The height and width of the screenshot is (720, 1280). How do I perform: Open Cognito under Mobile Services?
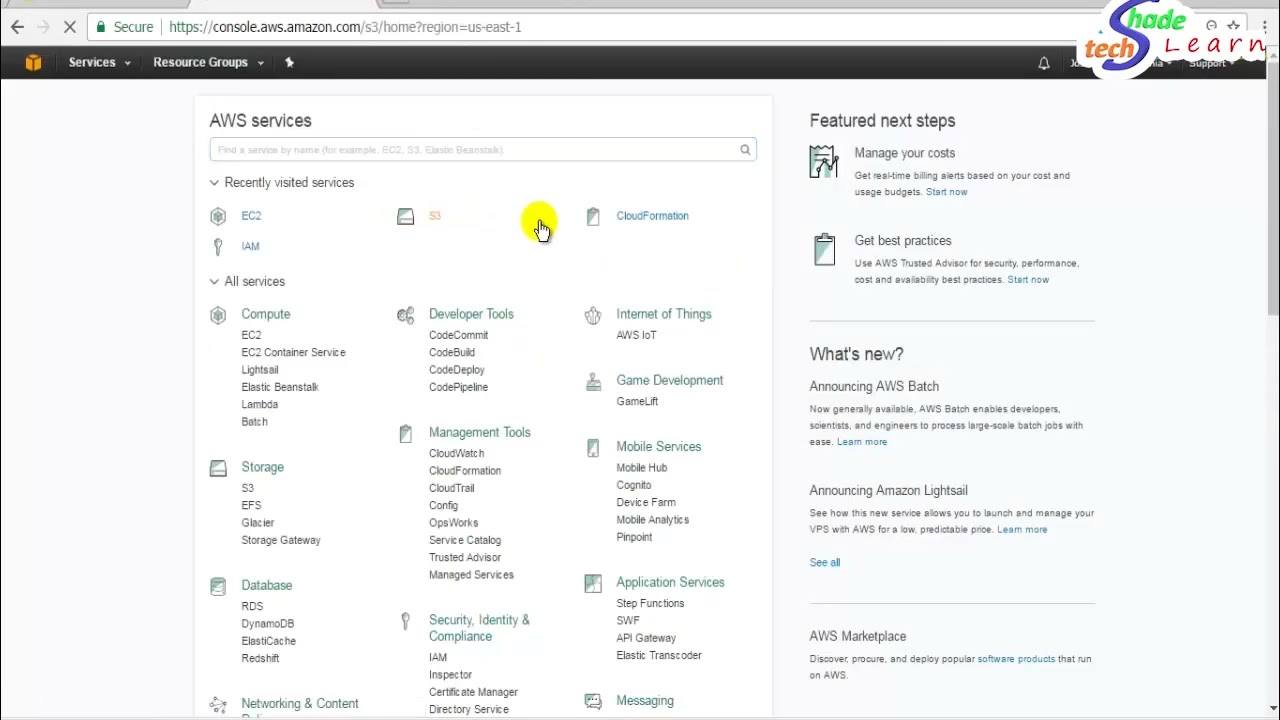pyautogui.click(x=633, y=485)
